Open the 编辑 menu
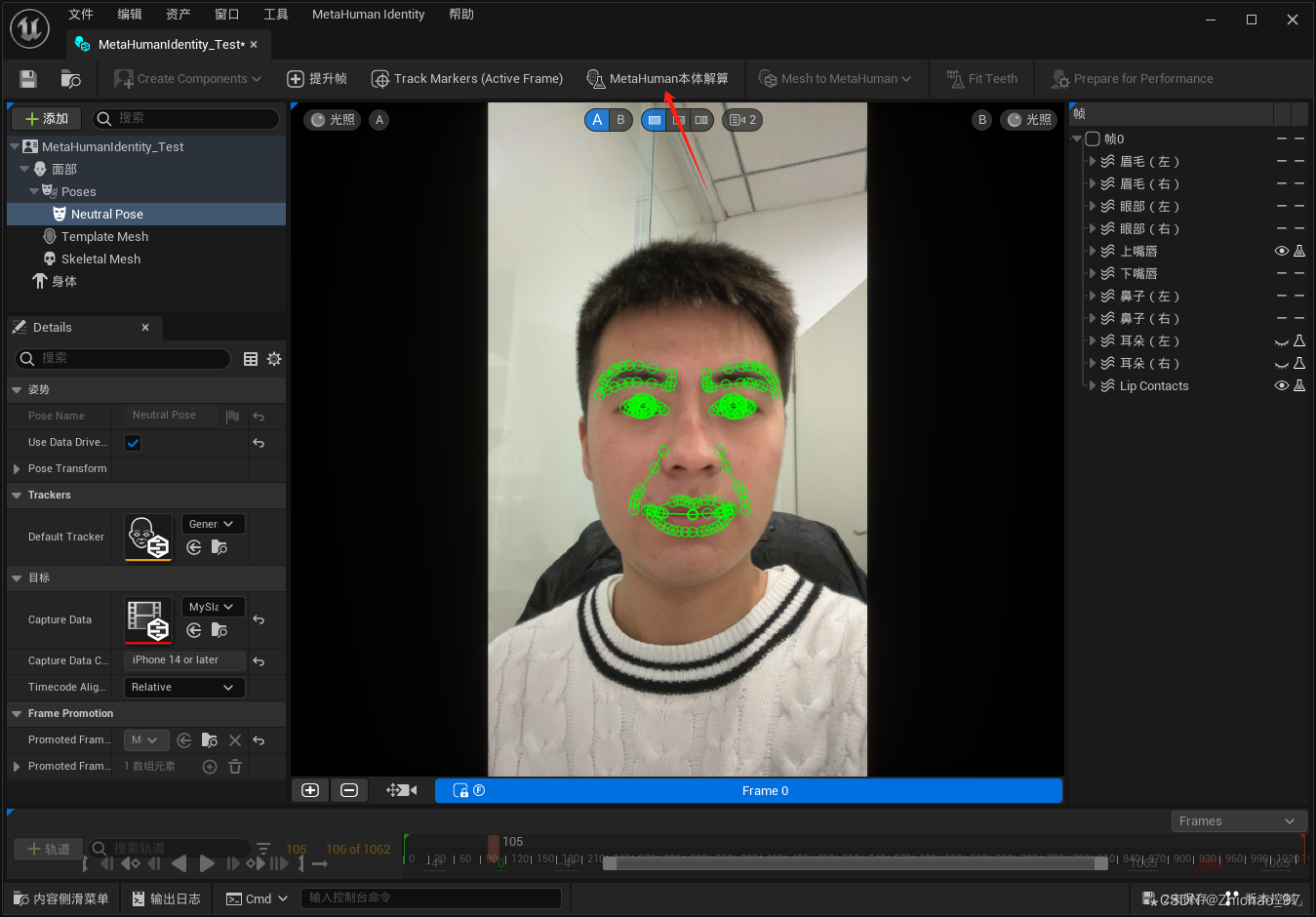 point(130,14)
